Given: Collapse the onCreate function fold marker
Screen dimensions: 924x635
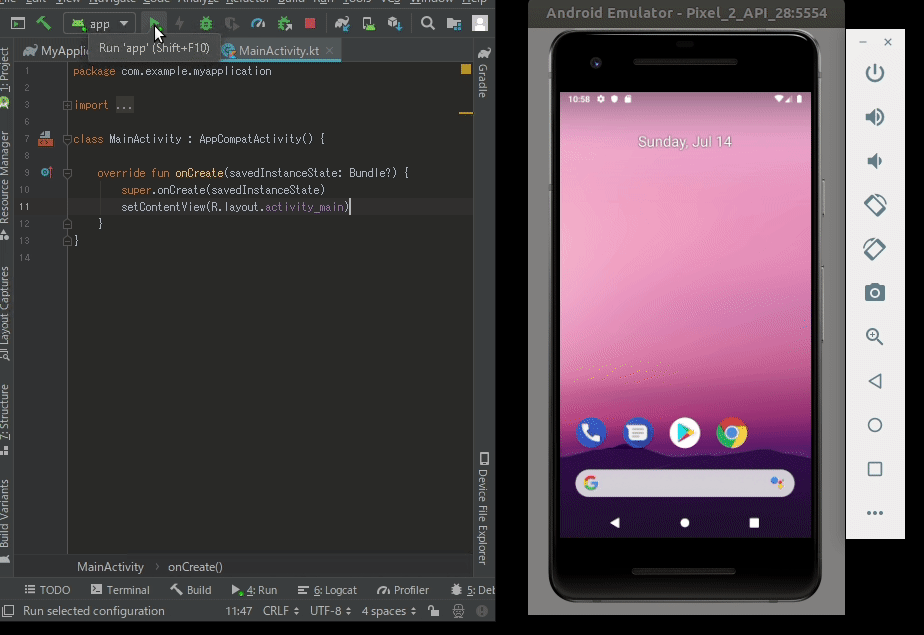Looking at the screenshot, I should click(67, 173).
